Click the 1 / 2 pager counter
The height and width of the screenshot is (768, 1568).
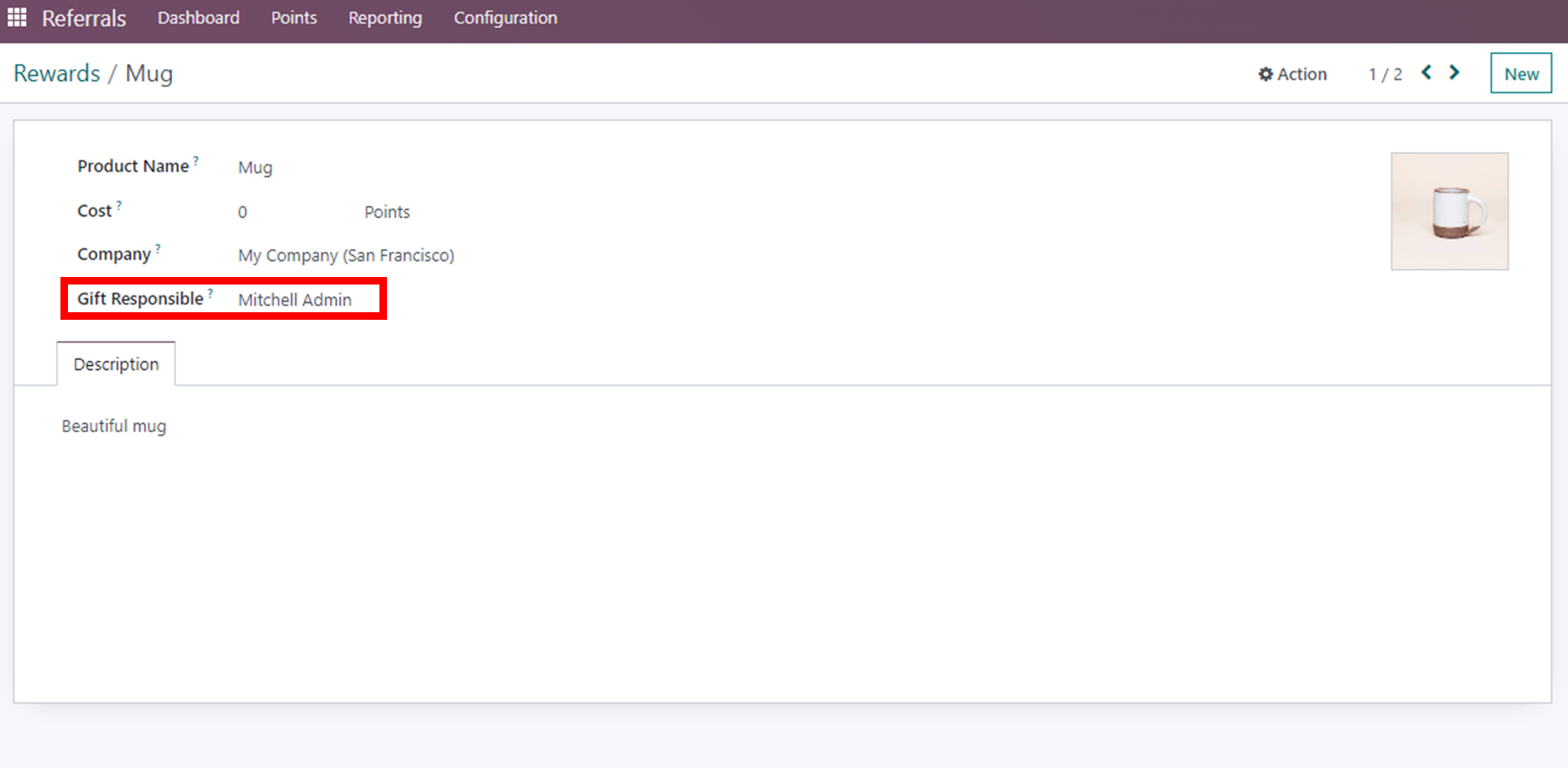(x=1385, y=74)
